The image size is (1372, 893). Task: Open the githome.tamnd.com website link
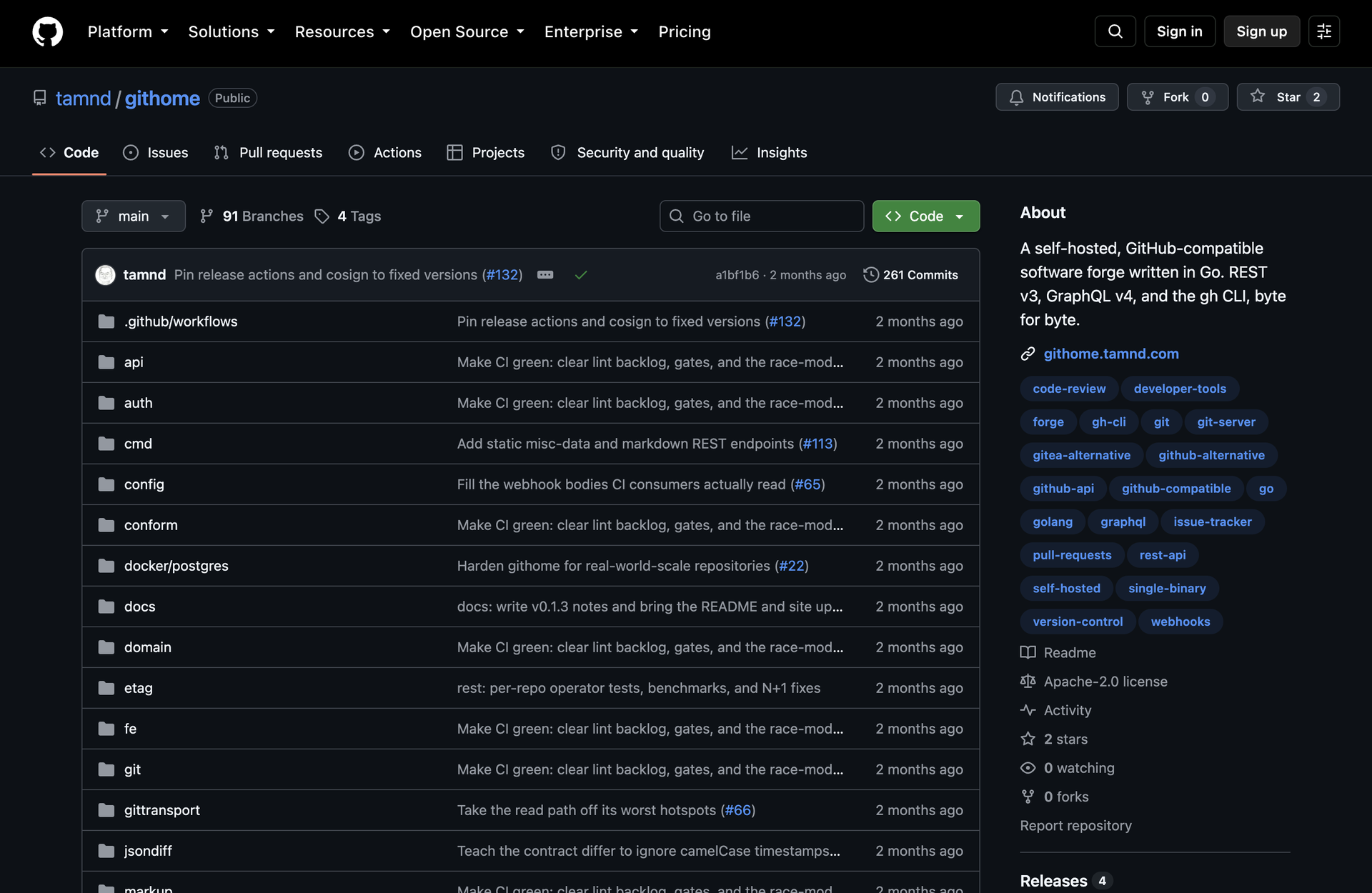pyautogui.click(x=1111, y=354)
